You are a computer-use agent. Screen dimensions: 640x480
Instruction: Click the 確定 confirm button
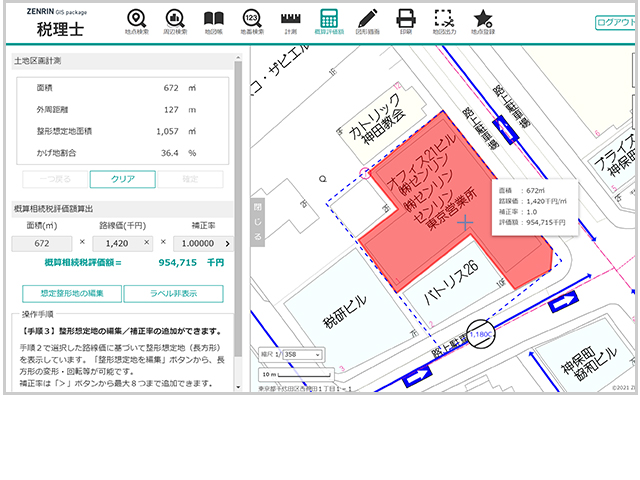(x=190, y=179)
